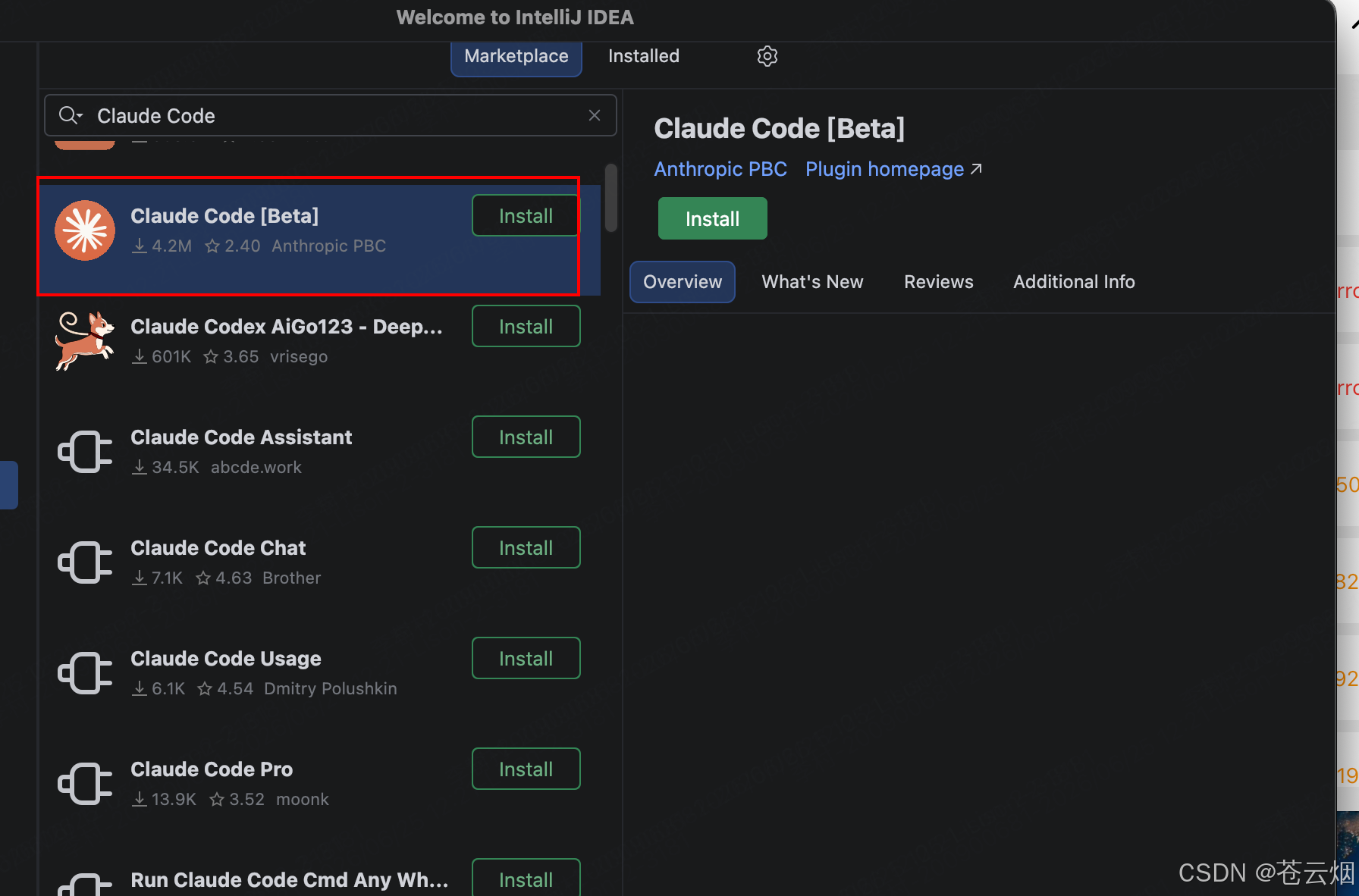Click the Dmitry Polushkin vendor name
The image size is (1359, 896).
tap(331, 689)
